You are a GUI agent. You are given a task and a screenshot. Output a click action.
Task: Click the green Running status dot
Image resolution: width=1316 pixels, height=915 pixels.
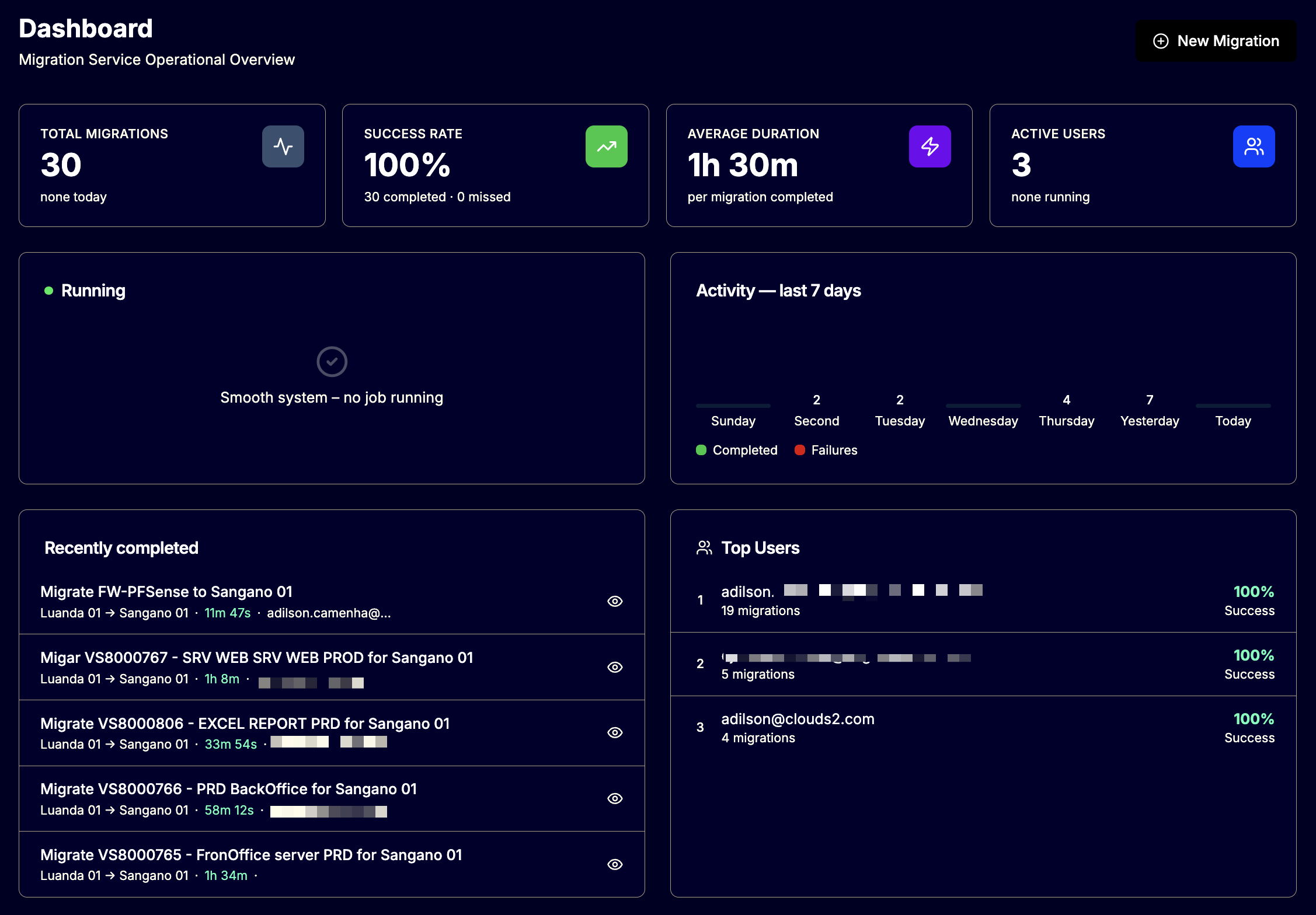[49, 291]
